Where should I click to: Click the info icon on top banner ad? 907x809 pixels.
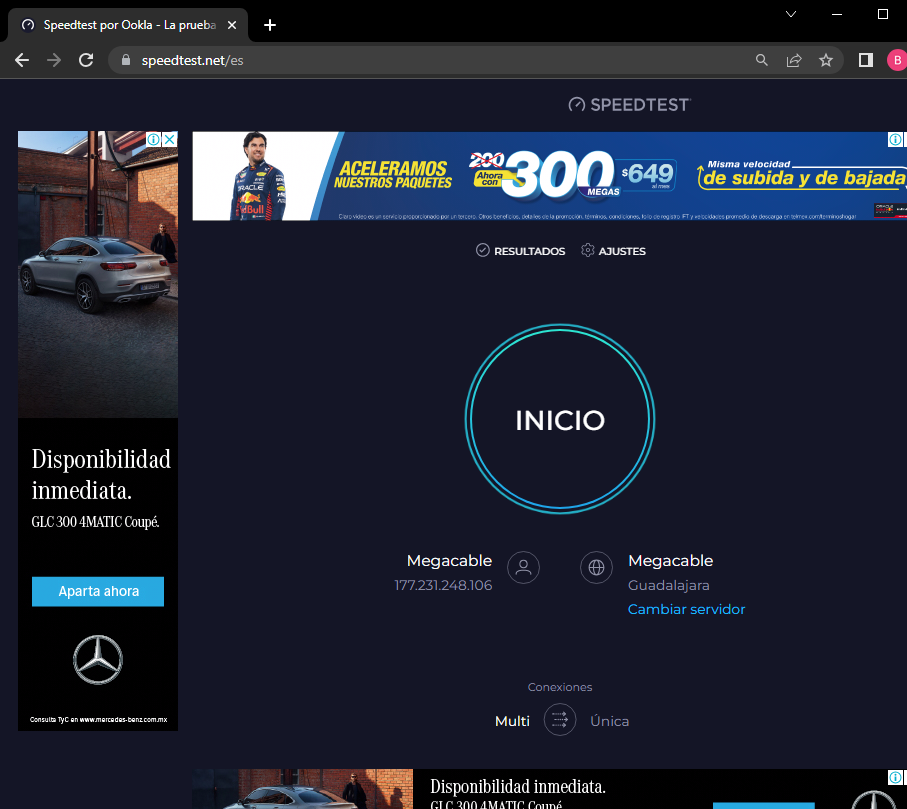[x=895, y=139]
